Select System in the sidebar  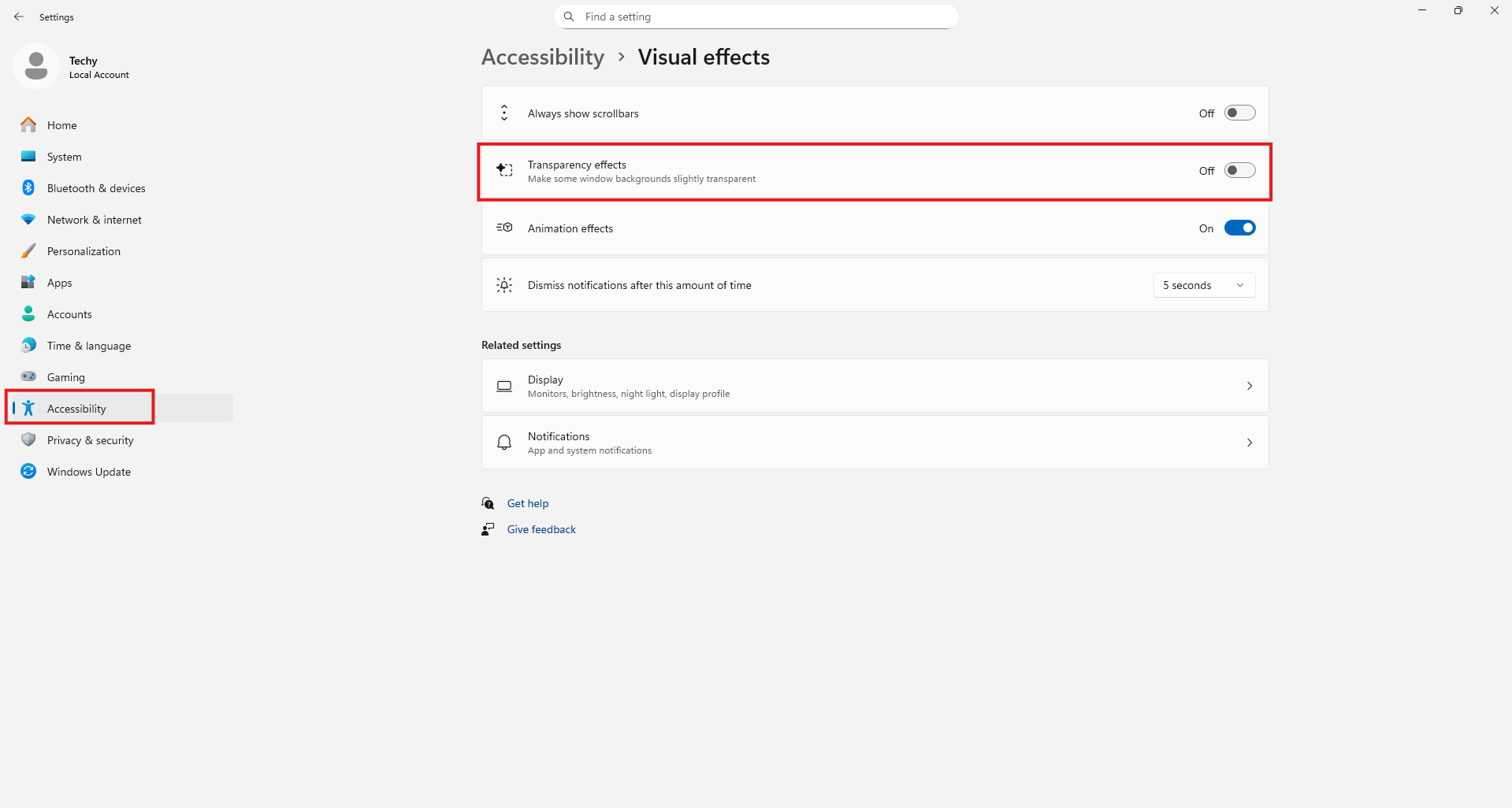click(x=64, y=157)
